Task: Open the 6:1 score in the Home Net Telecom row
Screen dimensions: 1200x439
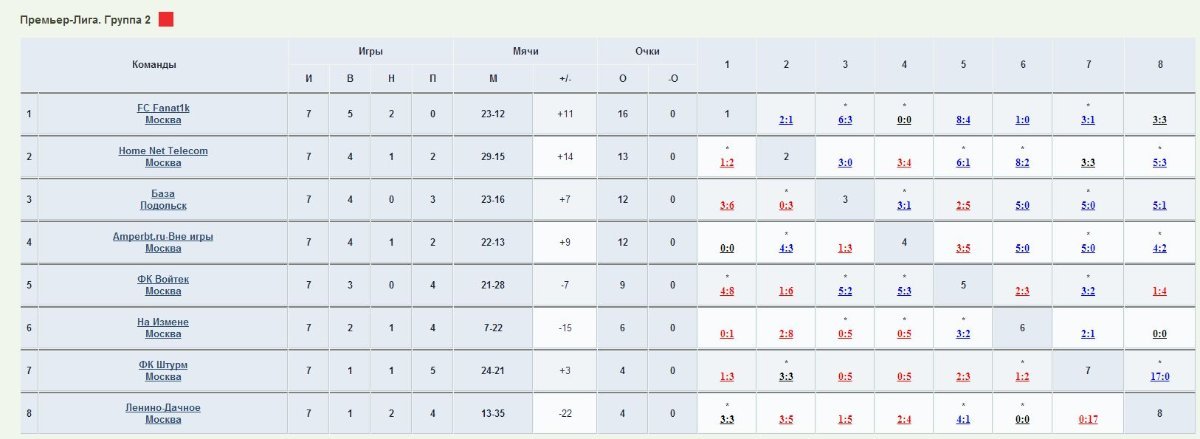Action: pos(963,162)
